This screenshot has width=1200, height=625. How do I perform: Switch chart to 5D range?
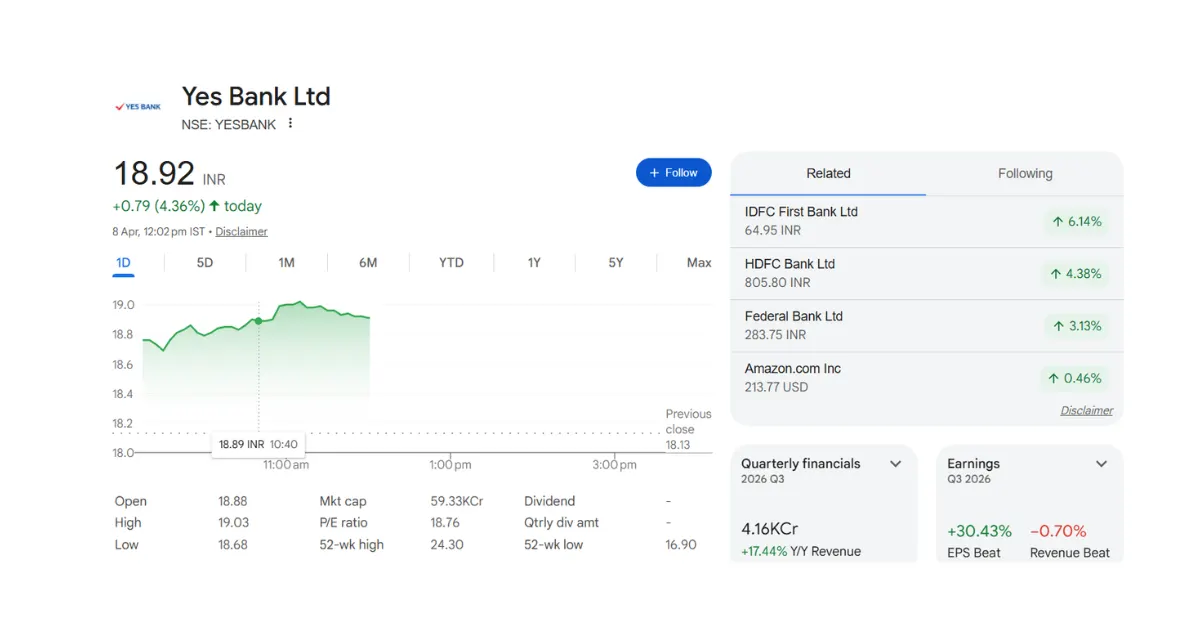coord(204,263)
